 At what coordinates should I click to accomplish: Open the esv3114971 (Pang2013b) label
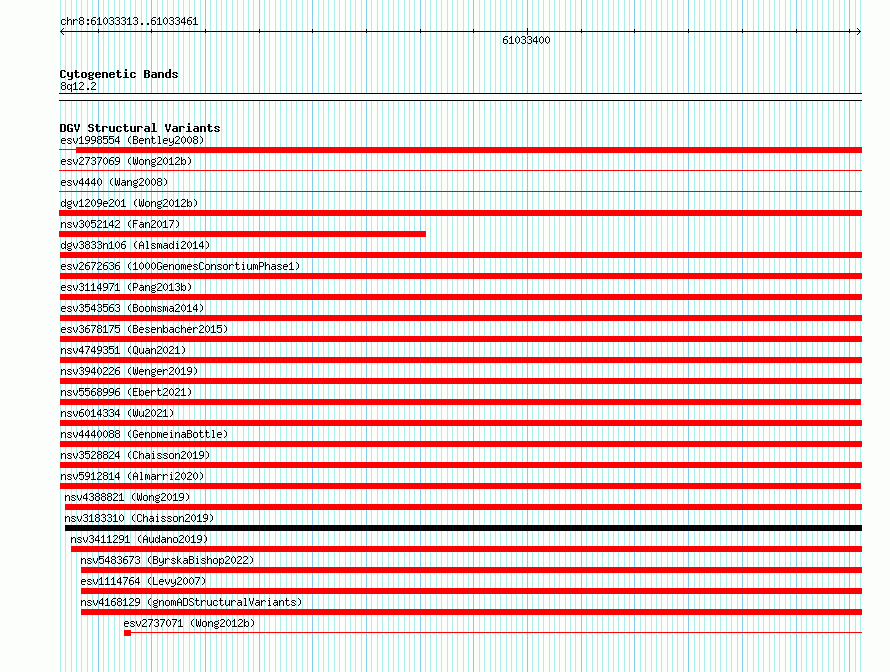pos(126,287)
